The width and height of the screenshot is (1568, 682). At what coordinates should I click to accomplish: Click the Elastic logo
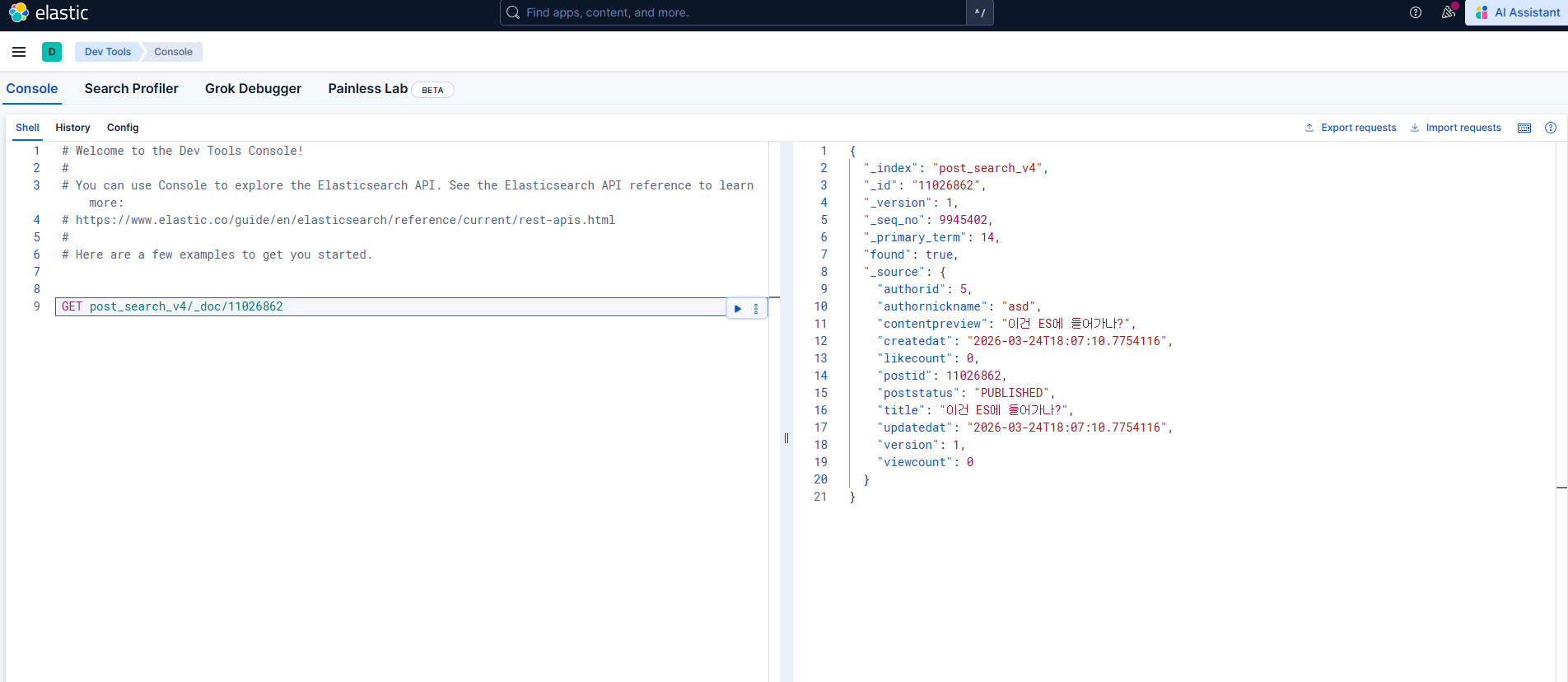click(x=49, y=12)
